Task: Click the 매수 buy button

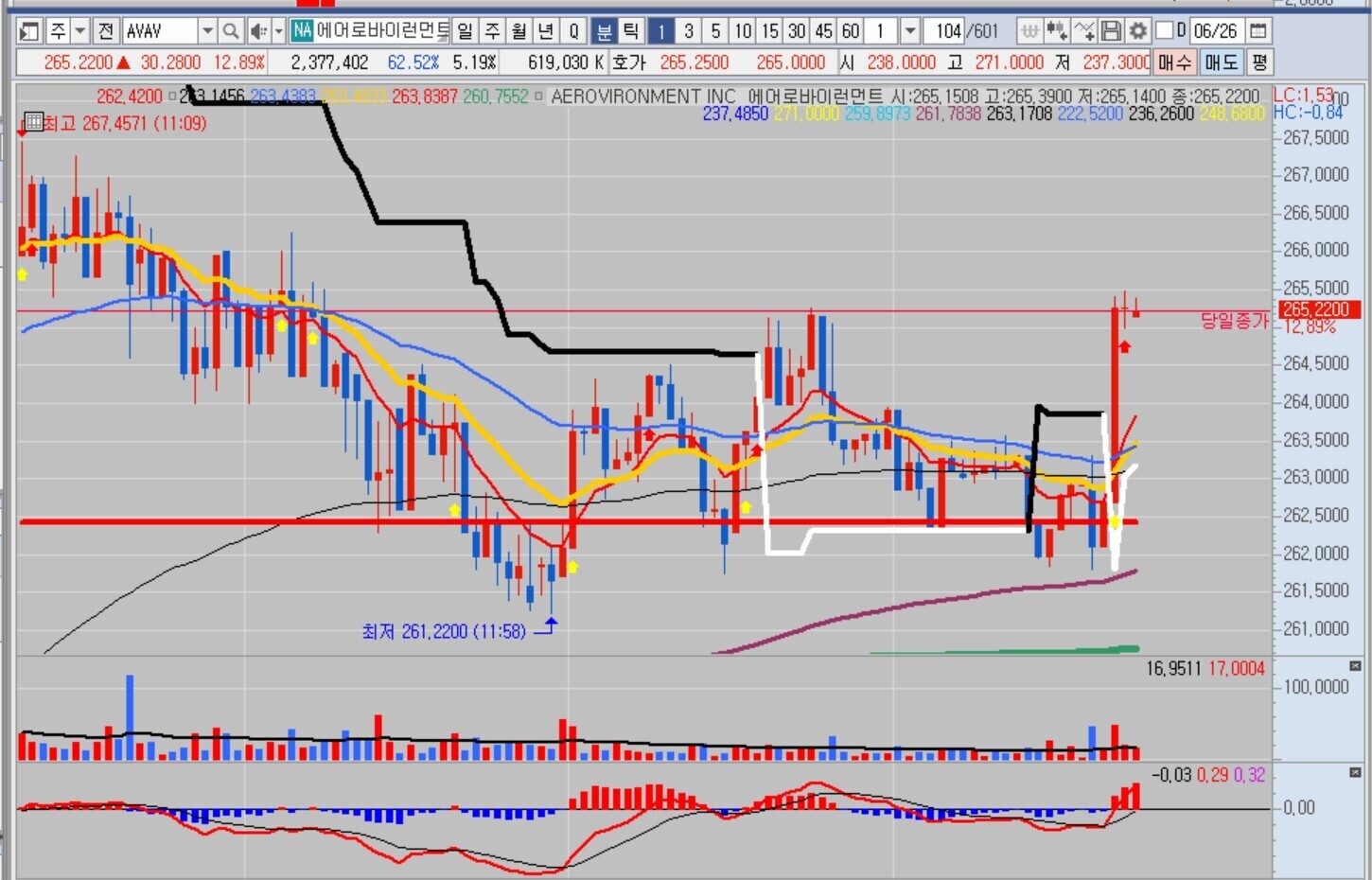Action: click(1174, 62)
